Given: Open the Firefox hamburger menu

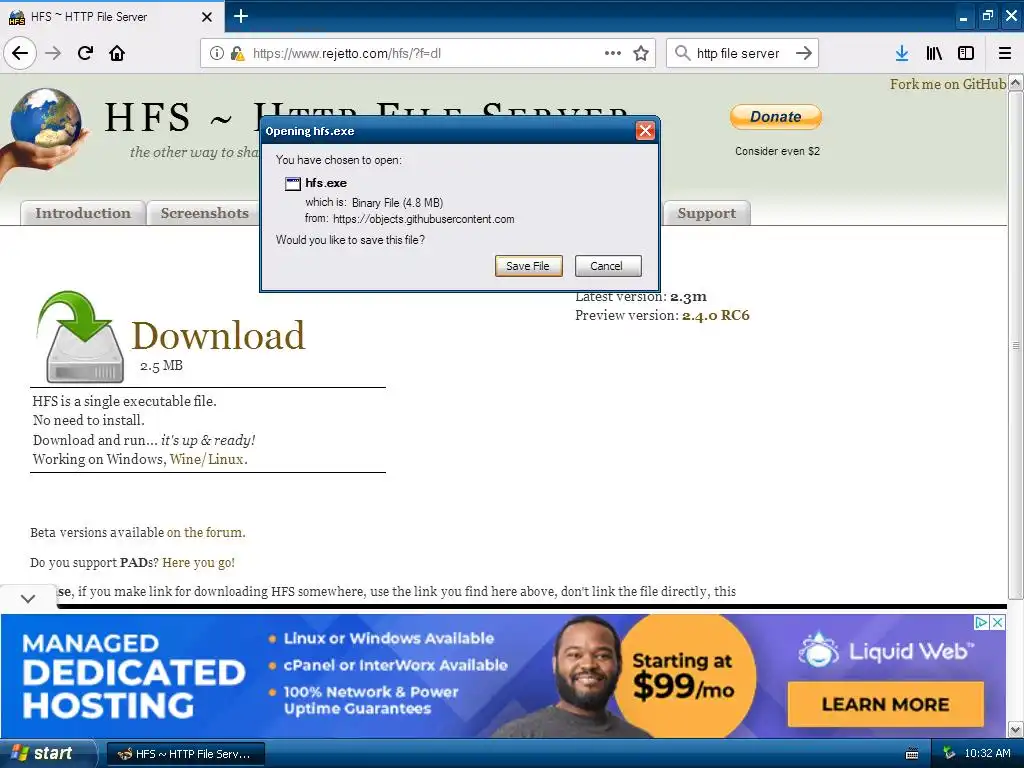Looking at the screenshot, I should 1005,53.
